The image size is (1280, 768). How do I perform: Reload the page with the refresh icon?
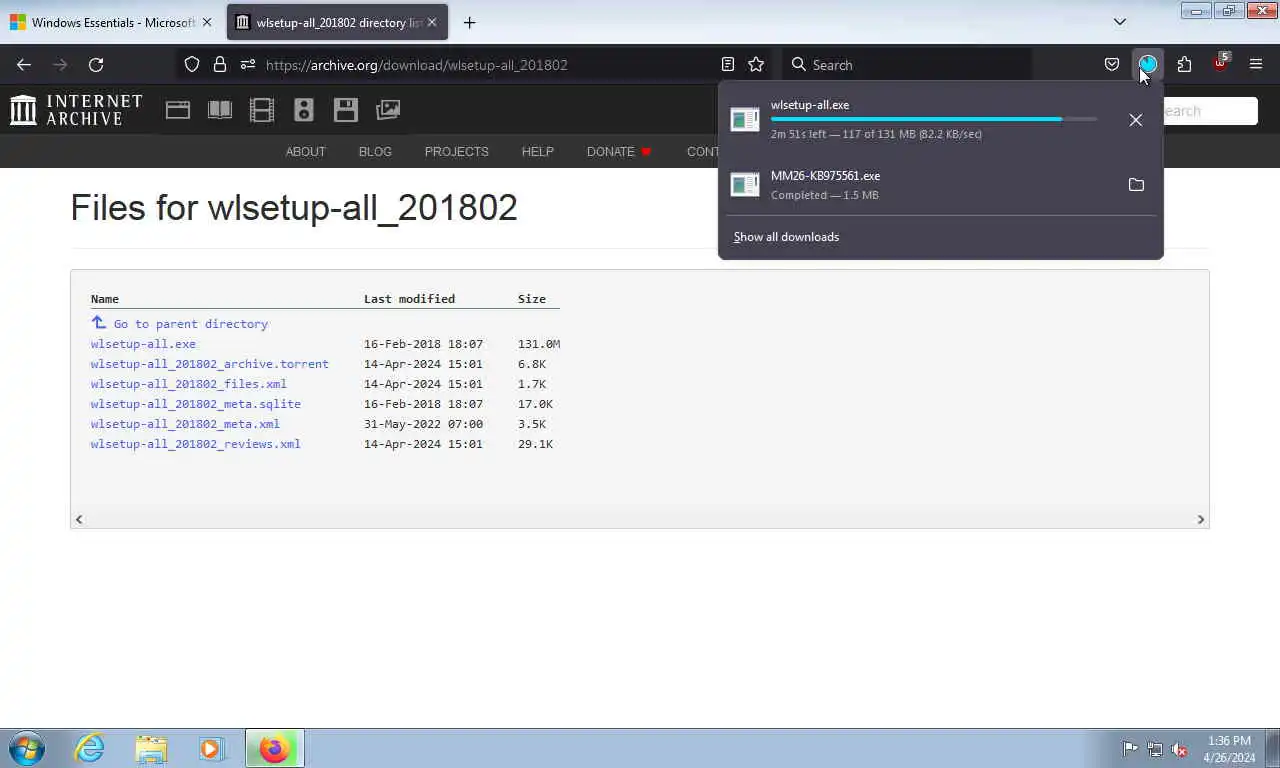pos(96,65)
